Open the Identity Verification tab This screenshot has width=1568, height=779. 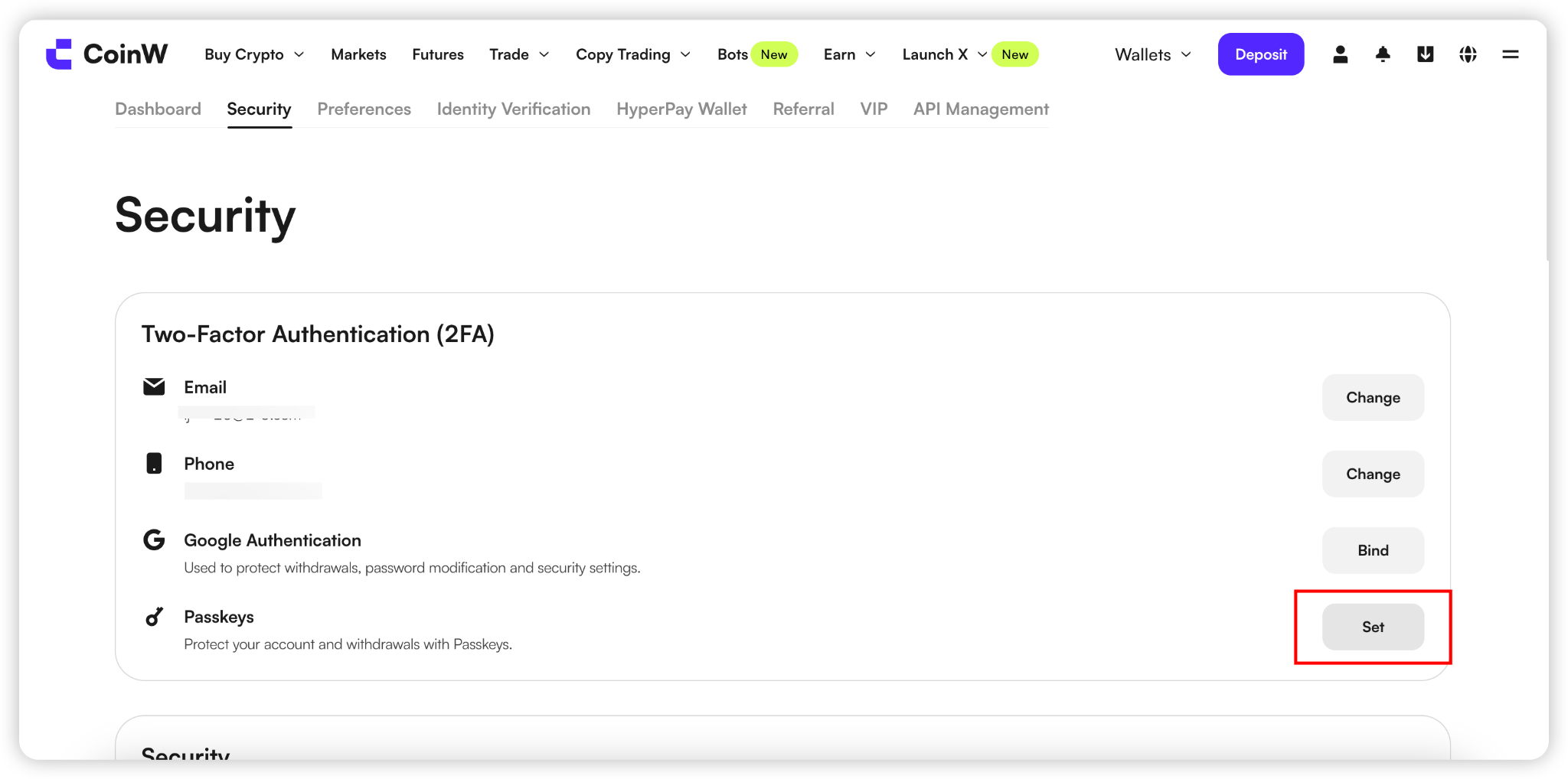[514, 109]
